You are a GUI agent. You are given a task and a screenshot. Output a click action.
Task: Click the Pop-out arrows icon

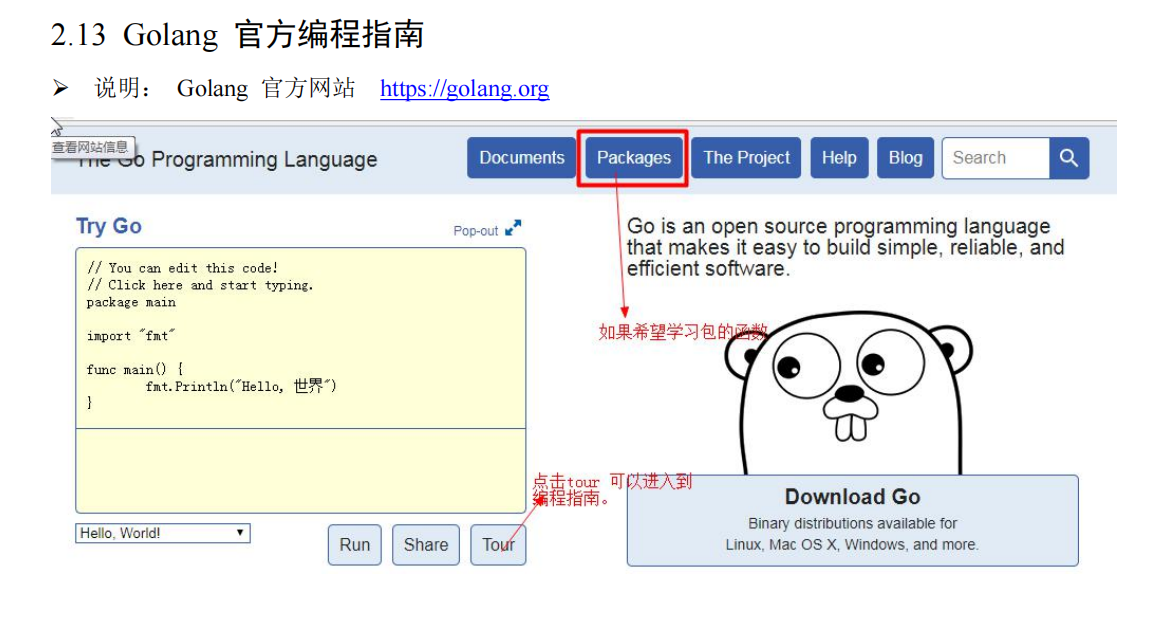point(513,228)
